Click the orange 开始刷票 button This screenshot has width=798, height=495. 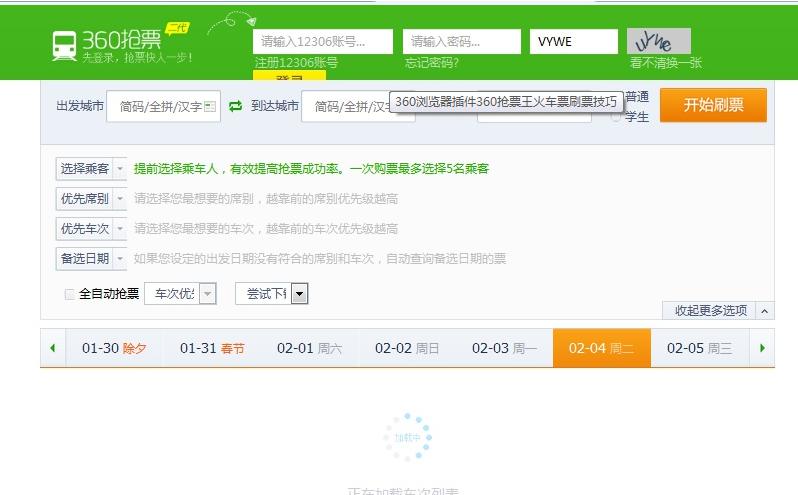pyautogui.click(x=713, y=105)
